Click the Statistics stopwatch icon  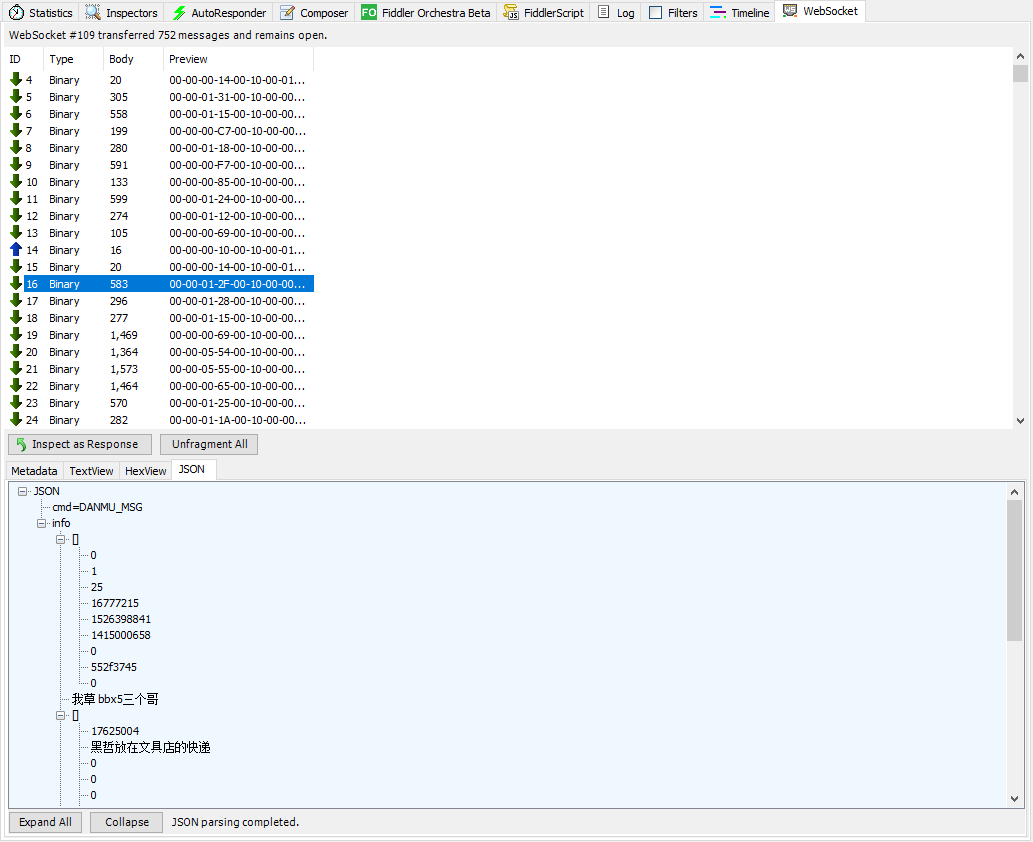coord(16,13)
